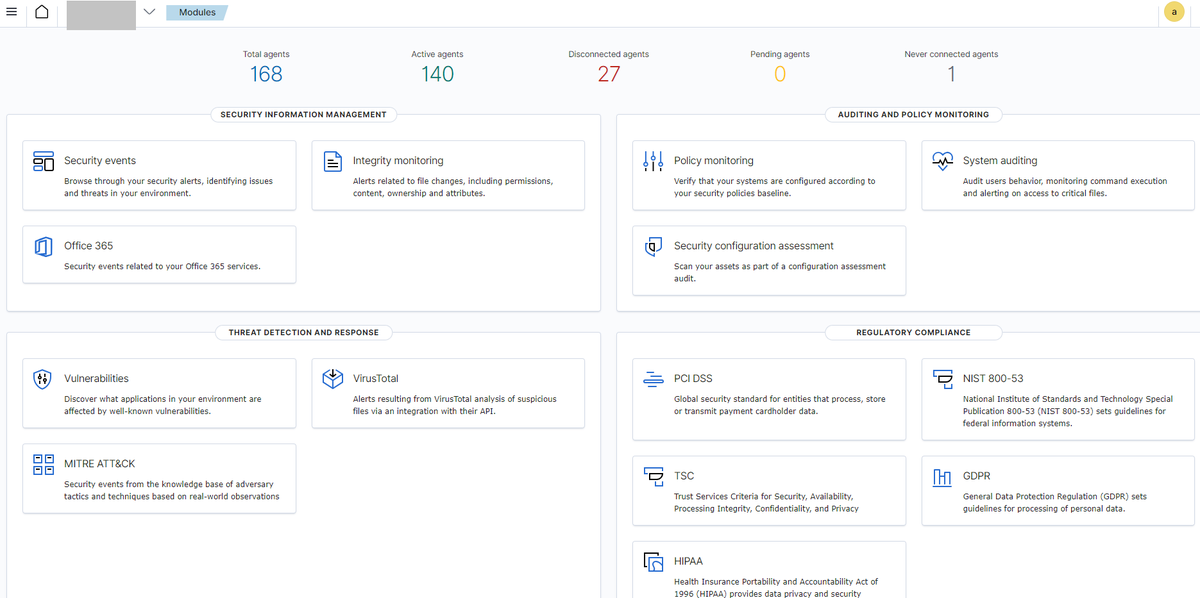This screenshot has height=598, width=1200.
Task: Click the GDPR chart icon
Action: (942, 477)
